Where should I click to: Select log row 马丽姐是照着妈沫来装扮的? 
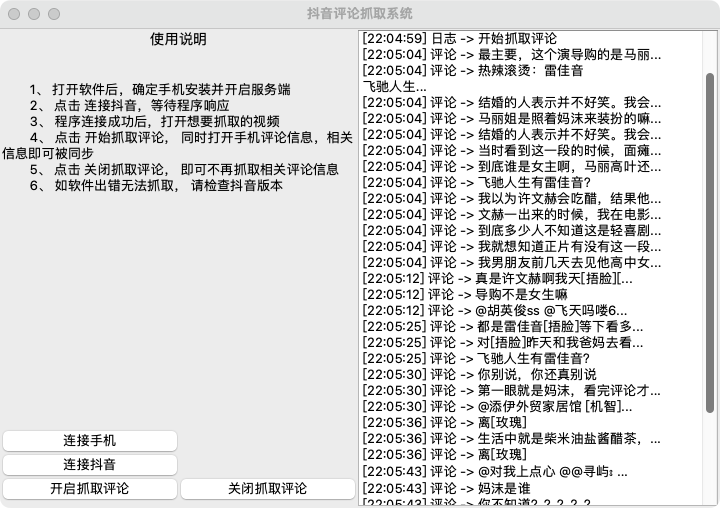click(x=512, y=119)
